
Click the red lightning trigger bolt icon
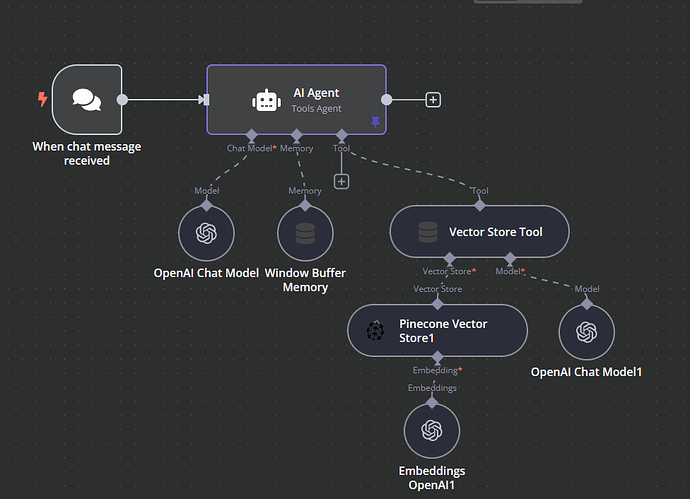click(x=42, y=99)
